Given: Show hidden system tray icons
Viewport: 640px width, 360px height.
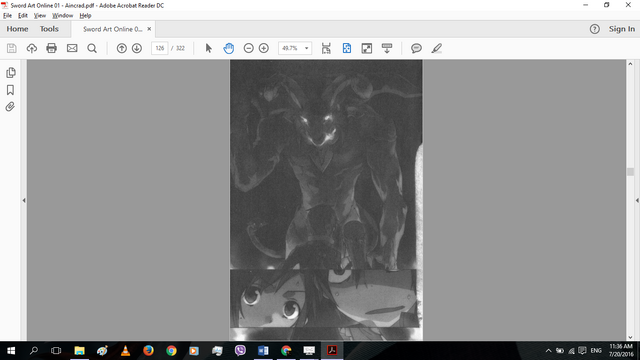Looking at the screenshot, I should pyautogui.click(x=549, y=351).
